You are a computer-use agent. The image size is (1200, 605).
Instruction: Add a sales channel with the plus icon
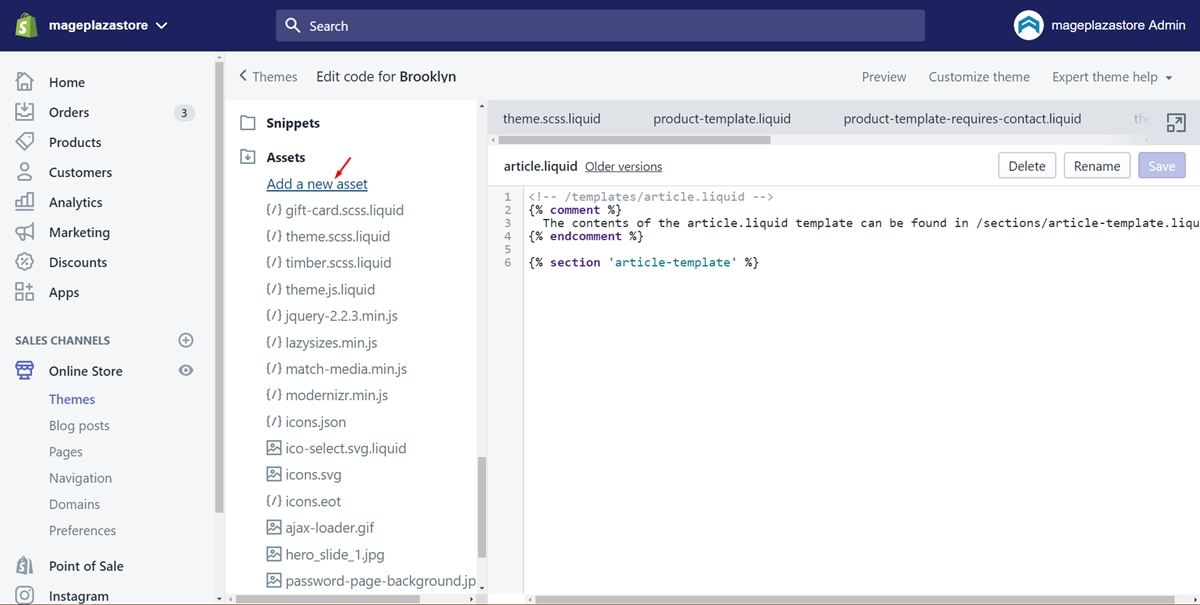(185, 340)
